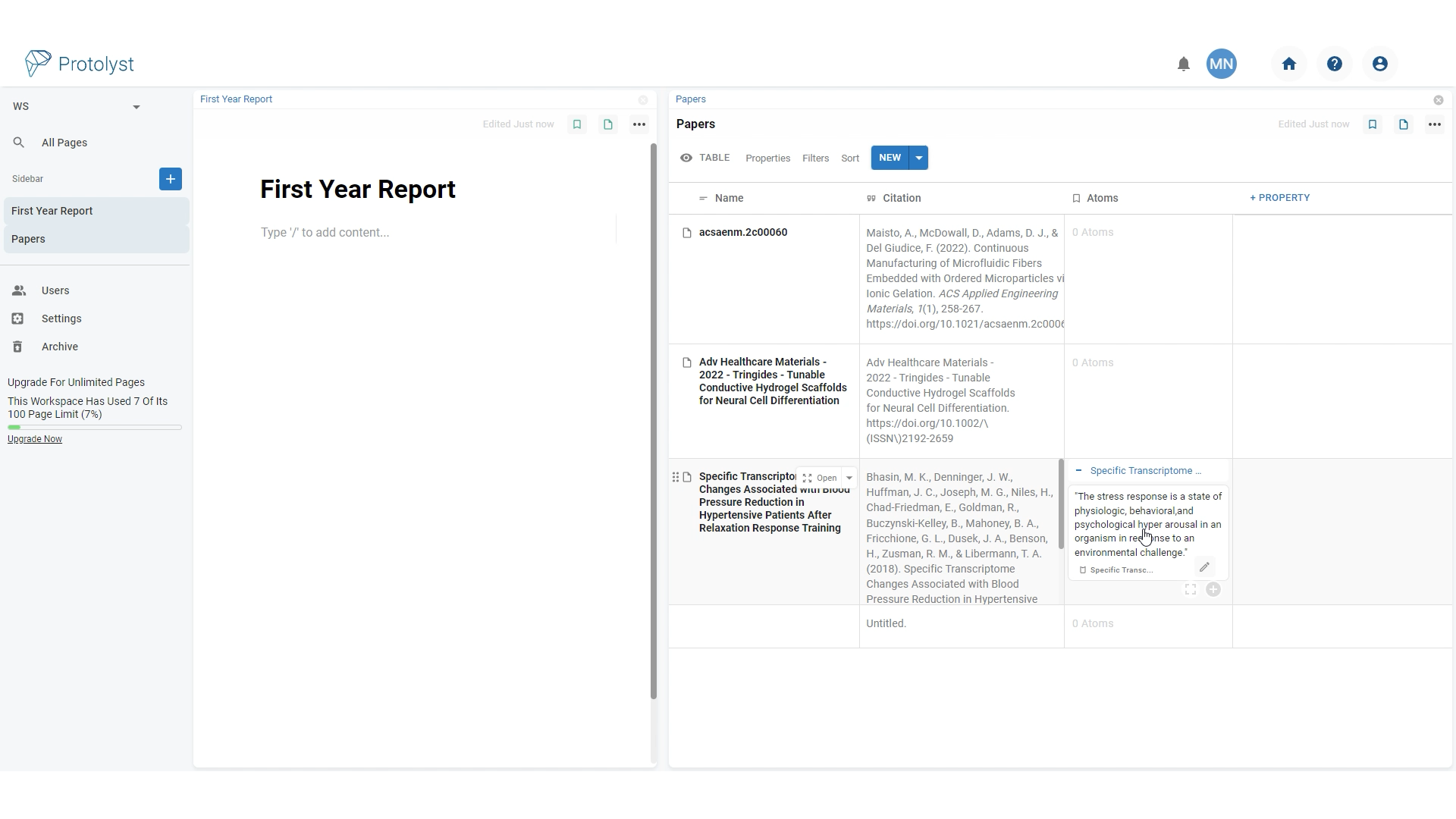This screenshot has height=819, width=1456.
Task: Click the search icon above All Pages
Action: pos(18,142)
